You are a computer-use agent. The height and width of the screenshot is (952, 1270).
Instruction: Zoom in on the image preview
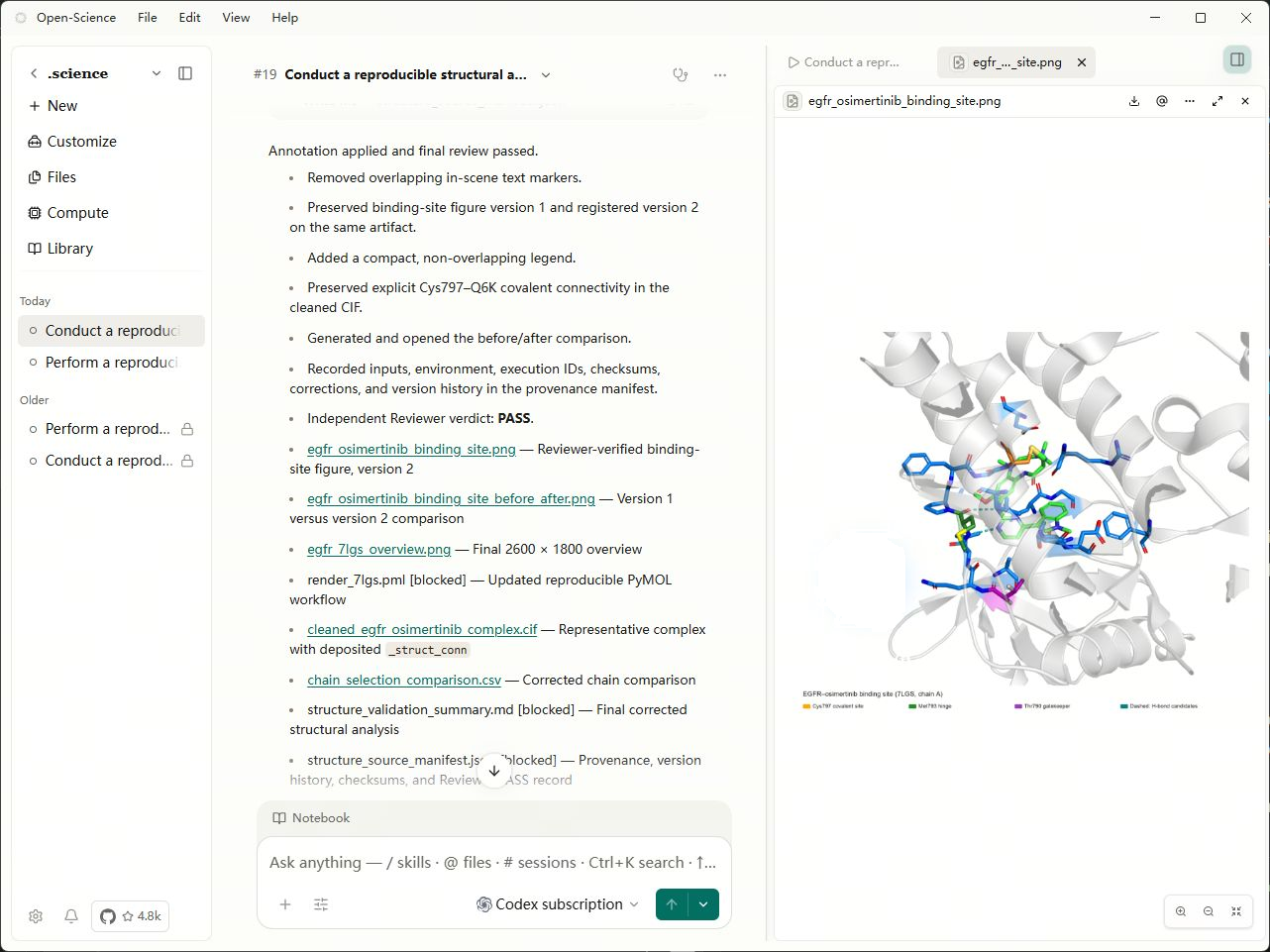(1181, 911)
